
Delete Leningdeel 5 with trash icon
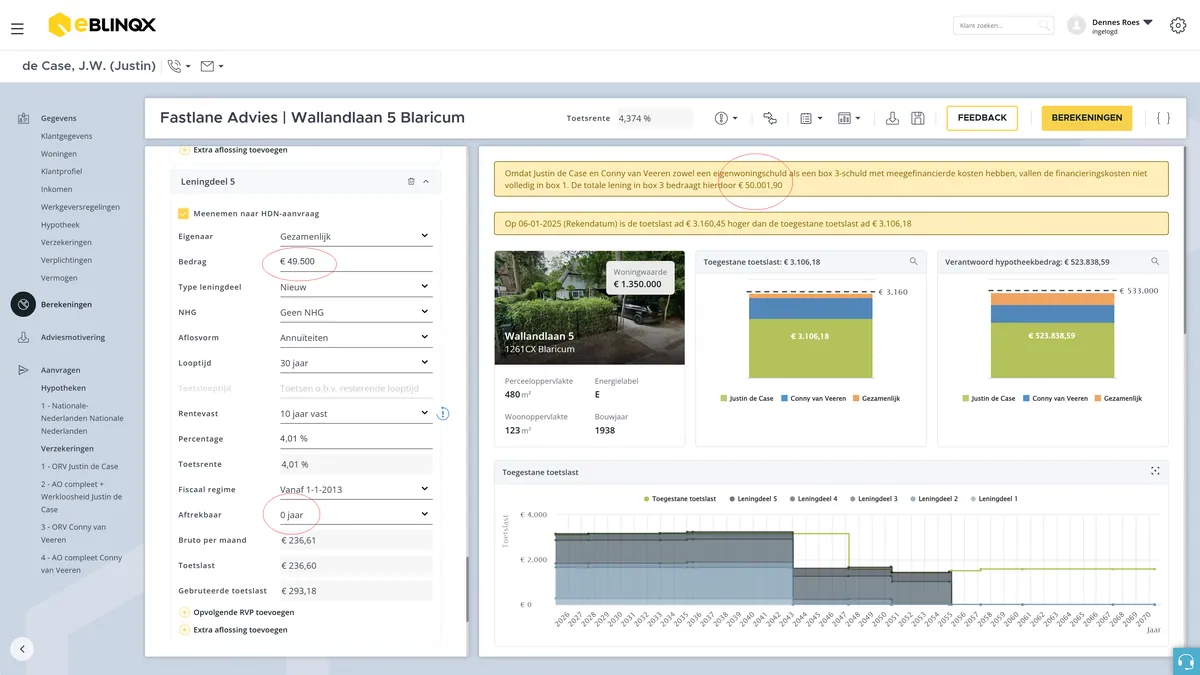click(x=410, y=182)
